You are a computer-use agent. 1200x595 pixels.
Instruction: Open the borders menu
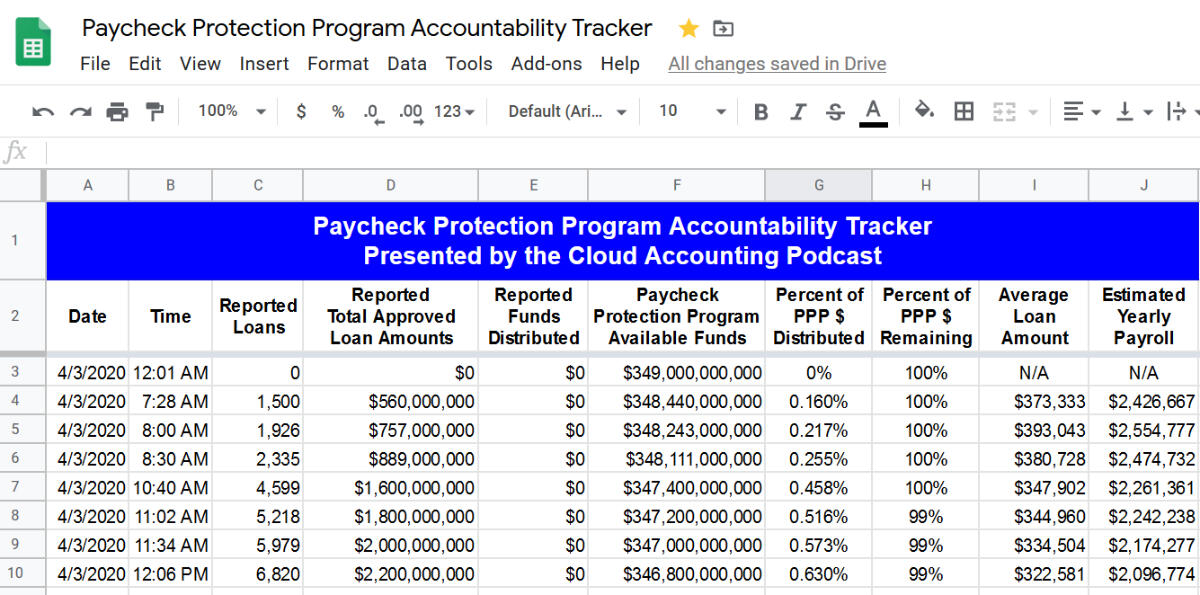click(964, 111)
